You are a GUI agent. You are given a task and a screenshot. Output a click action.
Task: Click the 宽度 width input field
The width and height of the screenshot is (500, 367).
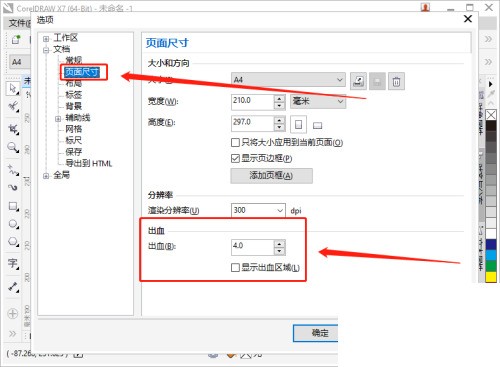pyautogui.click(x=253, y=101)
